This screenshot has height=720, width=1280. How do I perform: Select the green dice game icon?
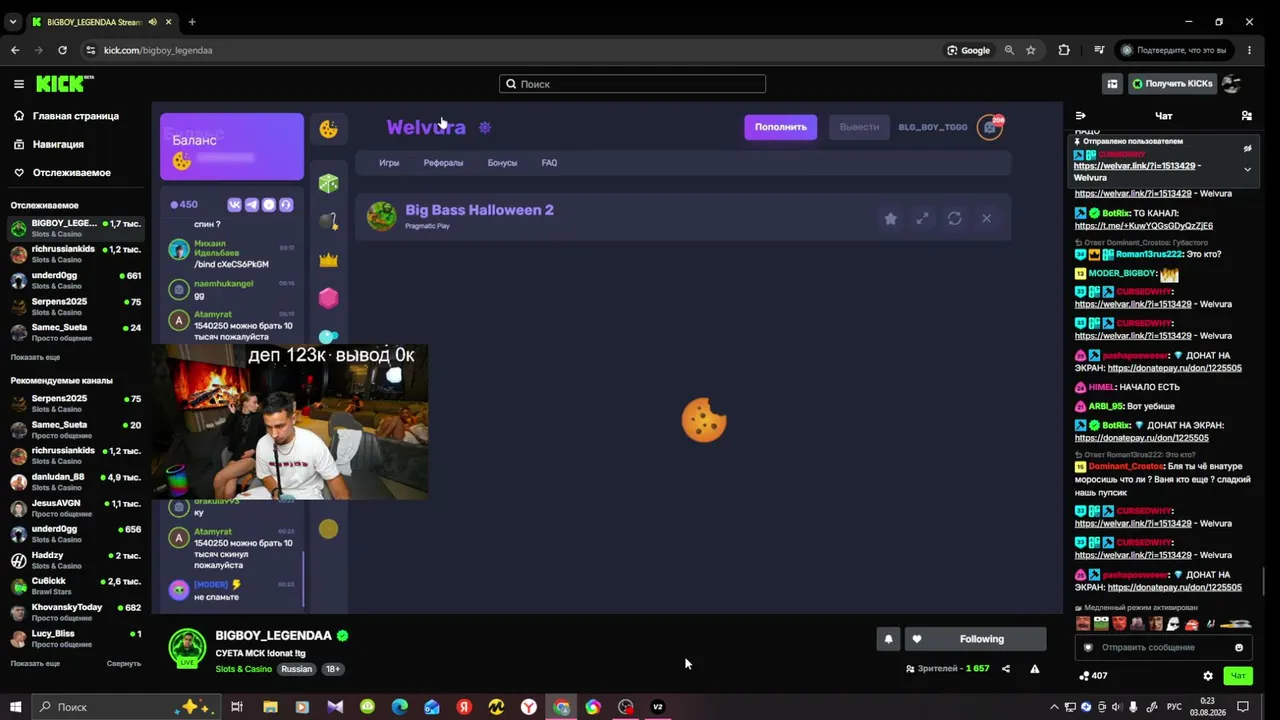(x=328, y=183)
